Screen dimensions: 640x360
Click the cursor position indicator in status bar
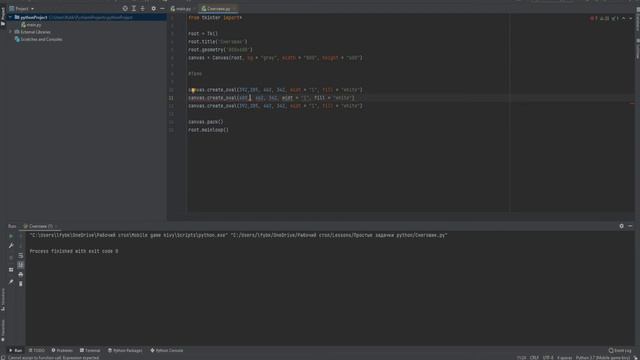click(x=521, y=358)
